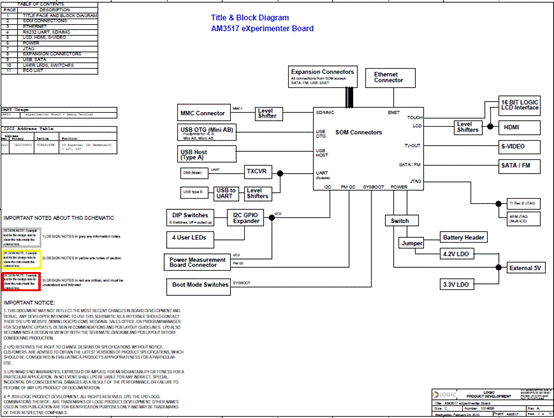This screenshot has width=554, height=418.
Task: Click the Boot Mode Switches block
Action: point(198,287)
